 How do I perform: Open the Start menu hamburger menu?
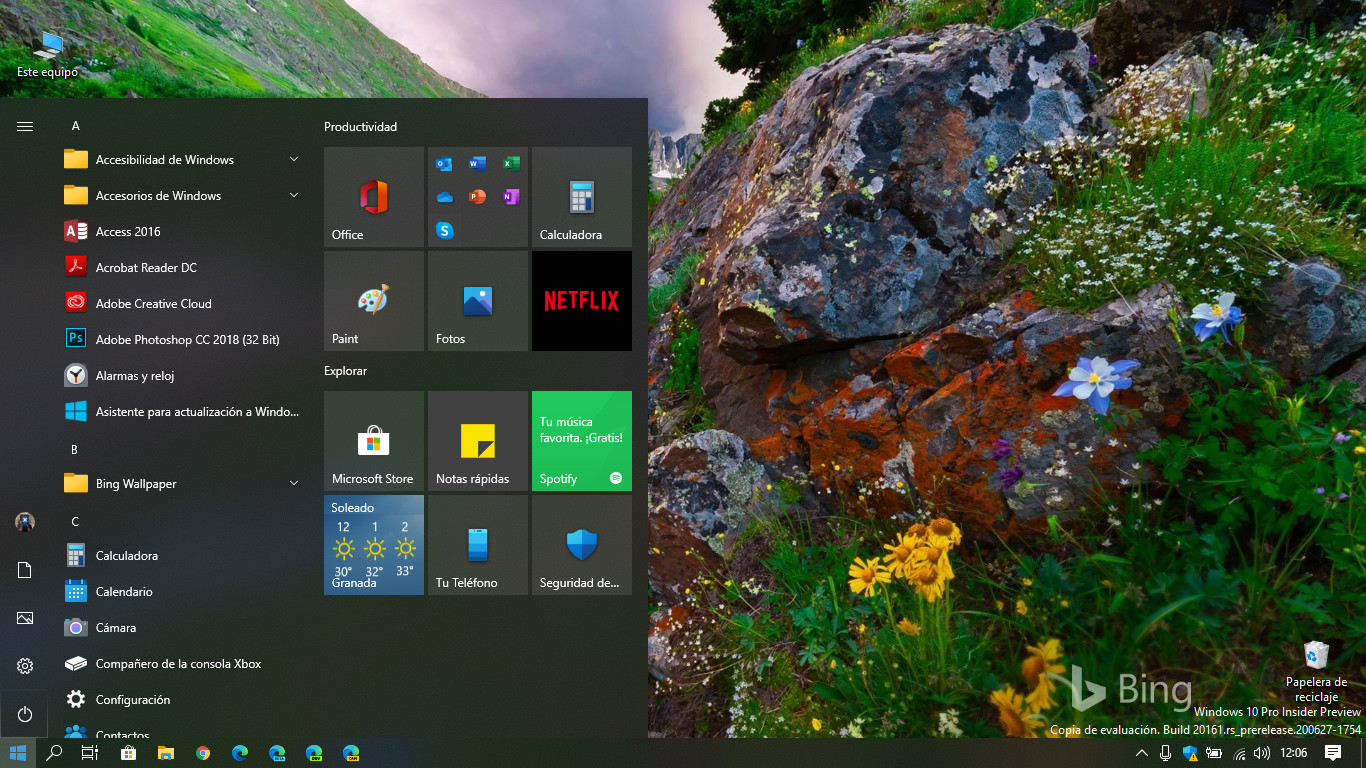pos(24,126)
